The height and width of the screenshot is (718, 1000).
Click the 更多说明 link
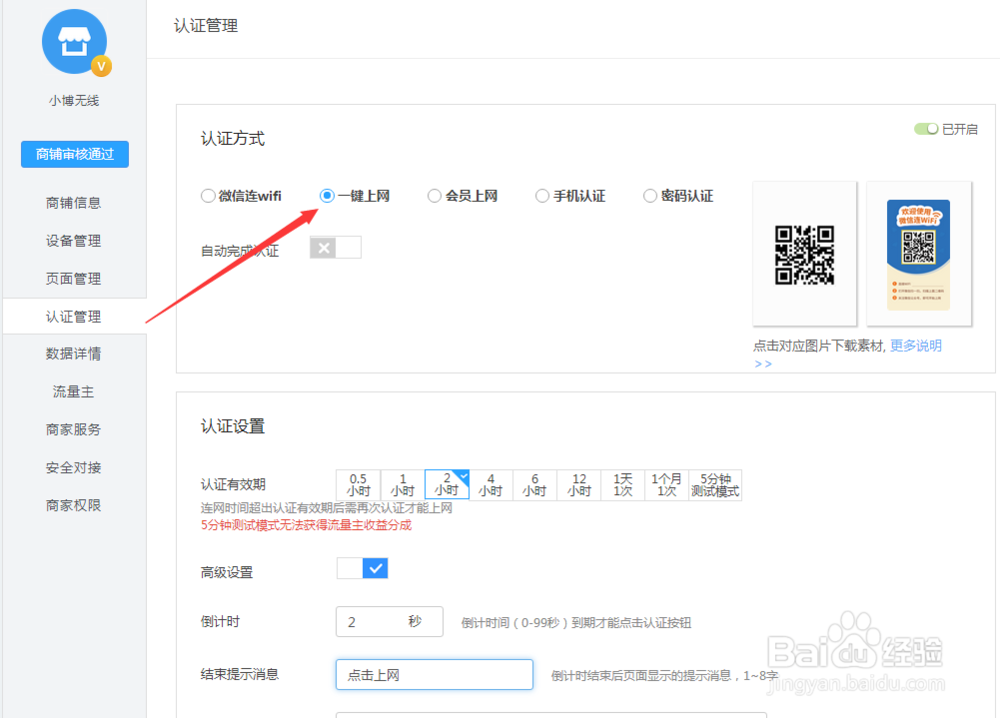pyautogui.click(x=916, y=344)
